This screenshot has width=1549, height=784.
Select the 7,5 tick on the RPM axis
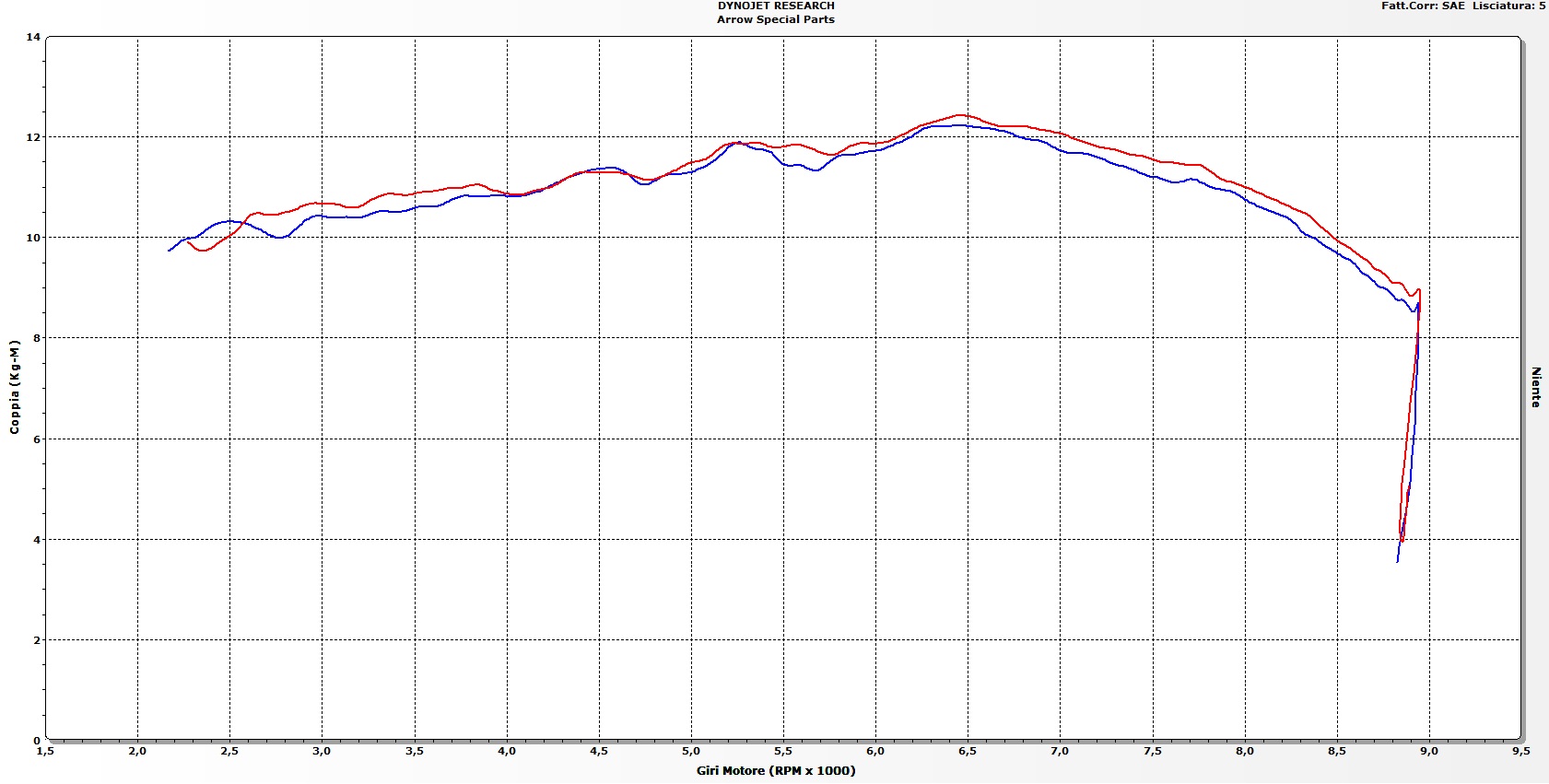[x=1152, y=751]
